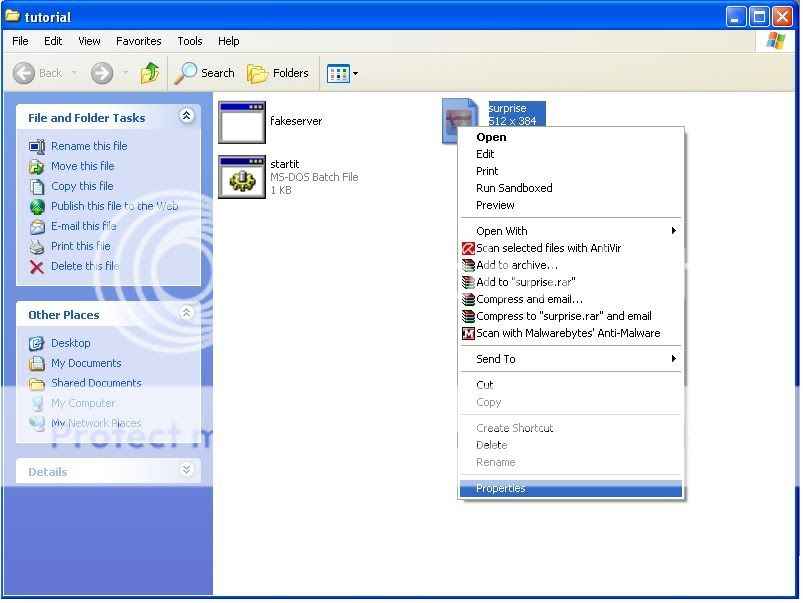Open Forward history dropdown arrow
Viewport: 803px width, 603px height.
(126, 73)
